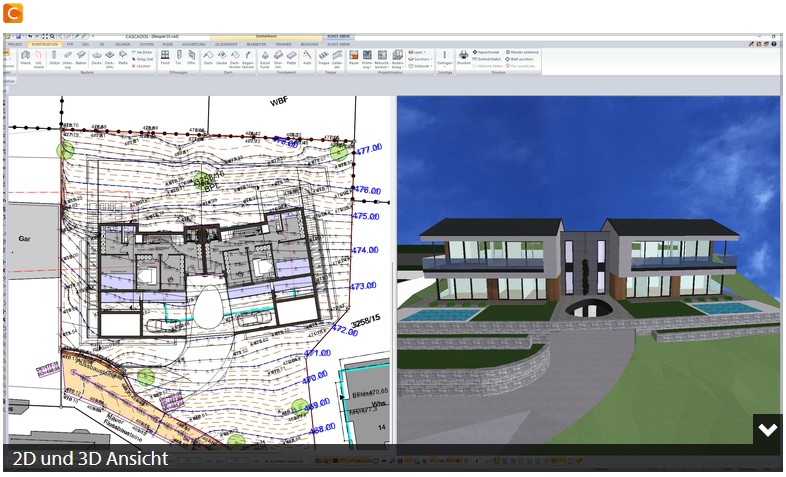Select the Gaube dormer tool

(x=221, y=58)
